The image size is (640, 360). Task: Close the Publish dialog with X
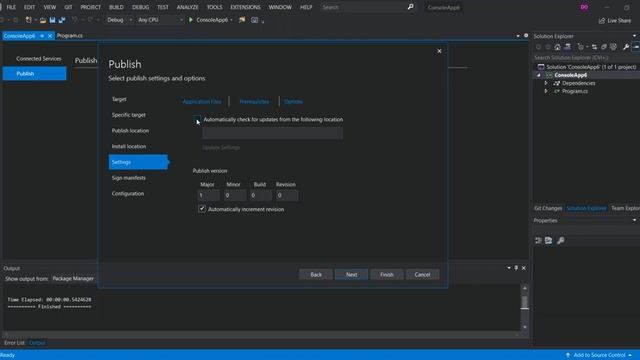(439, 51)
